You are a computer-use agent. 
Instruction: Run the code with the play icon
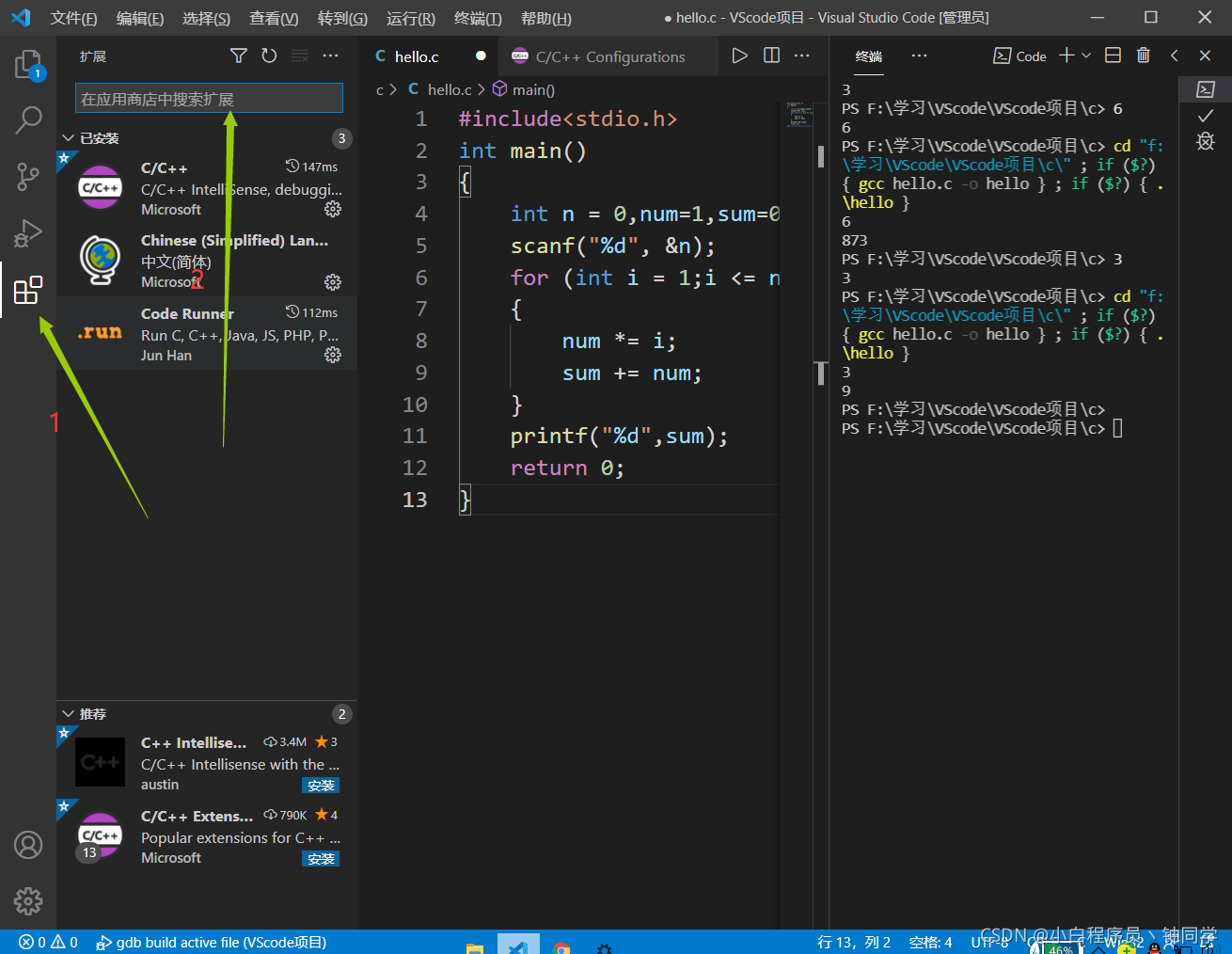click(x=740, y=56)
